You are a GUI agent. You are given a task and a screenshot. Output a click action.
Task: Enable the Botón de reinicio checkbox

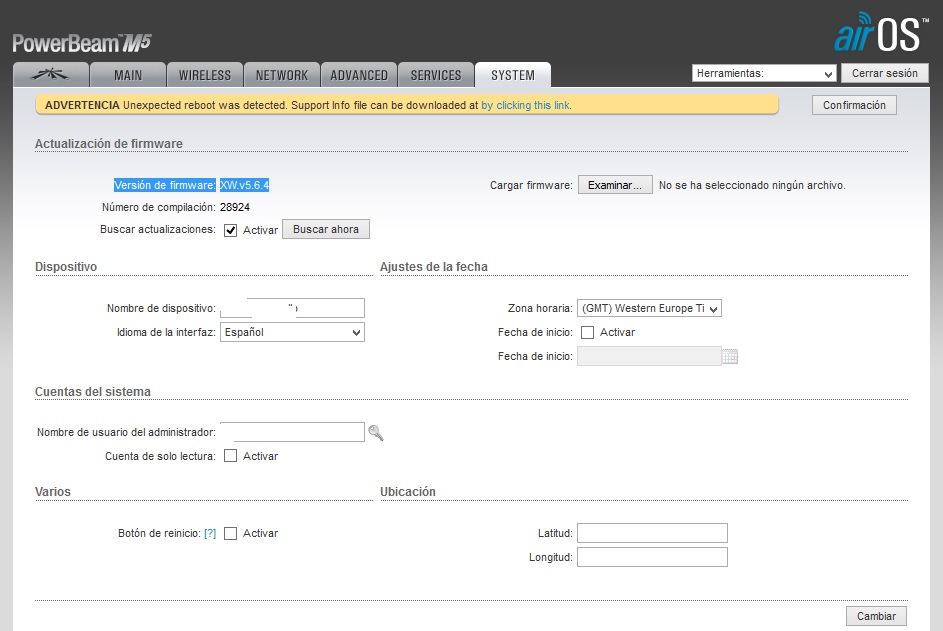(x=230, y=534)
